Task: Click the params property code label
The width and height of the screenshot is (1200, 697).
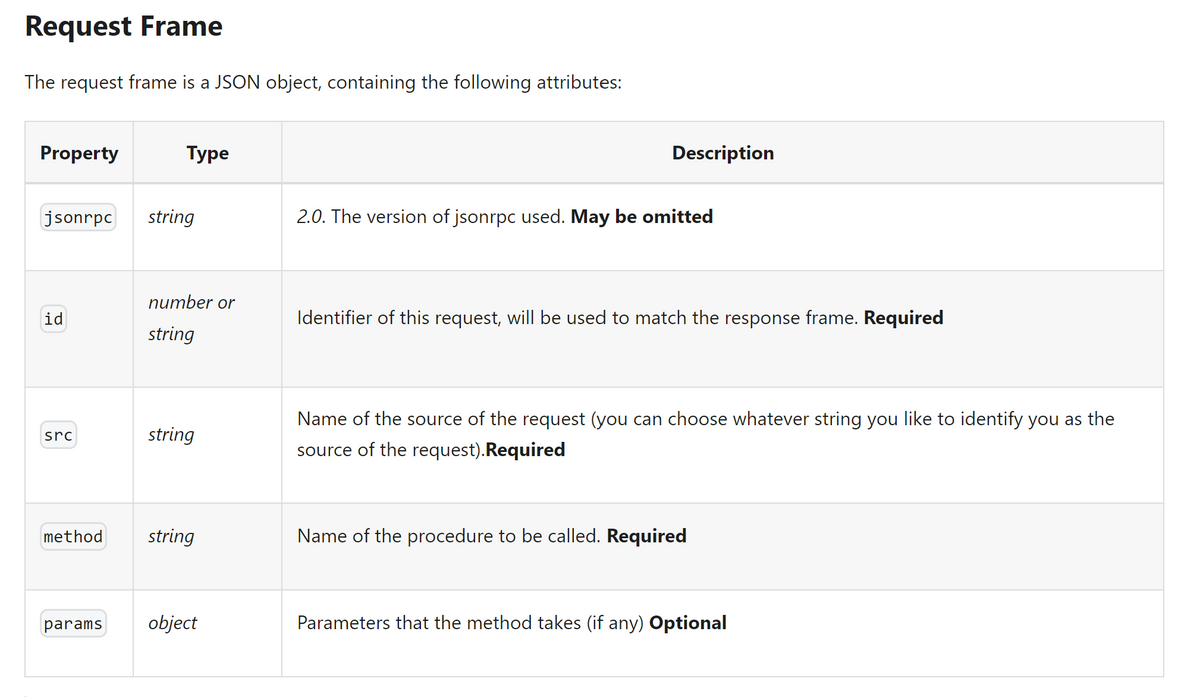Action: (x=74, y=624)
